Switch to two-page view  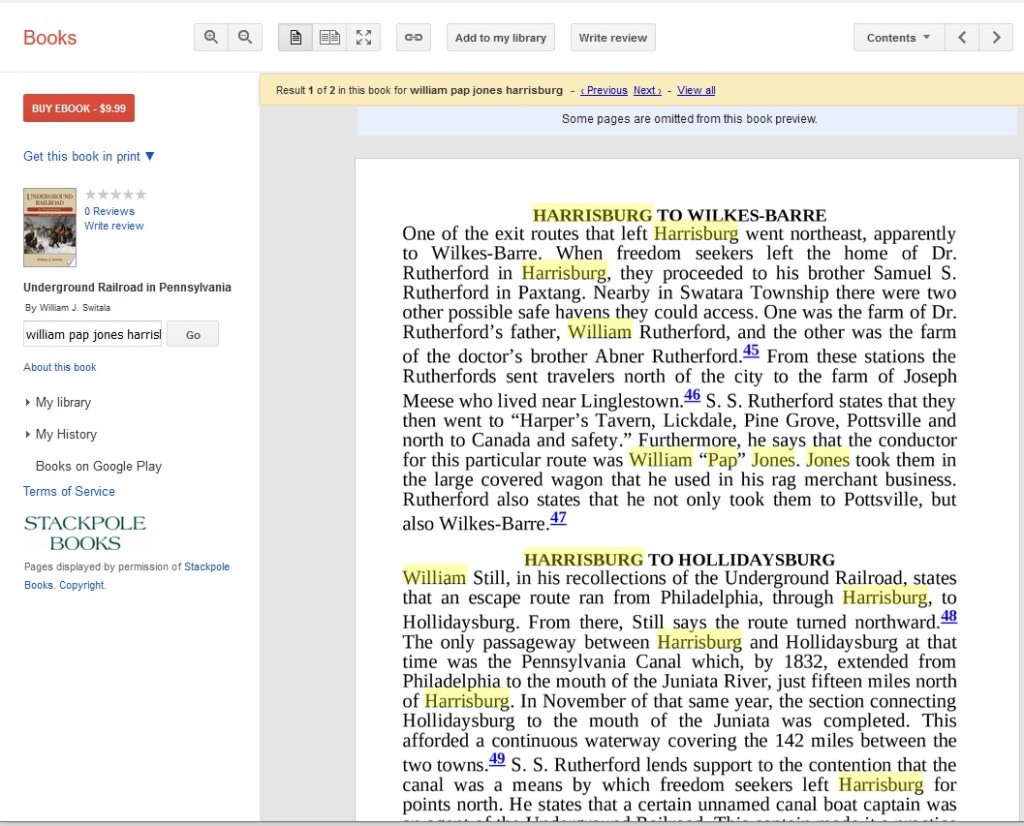[329, 38]
